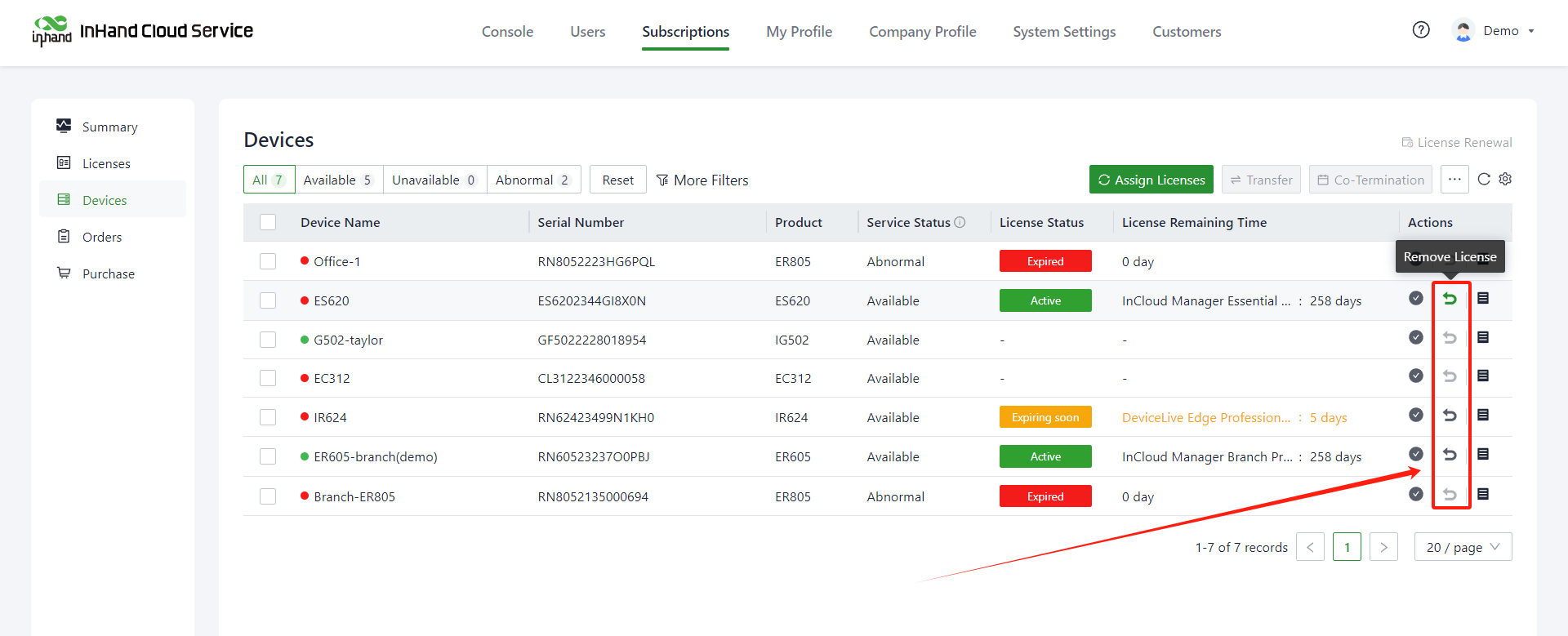Screen dimensions: 1568x636
Task: Open the 20 / page size dropdown
Action: coord(1463,547)
